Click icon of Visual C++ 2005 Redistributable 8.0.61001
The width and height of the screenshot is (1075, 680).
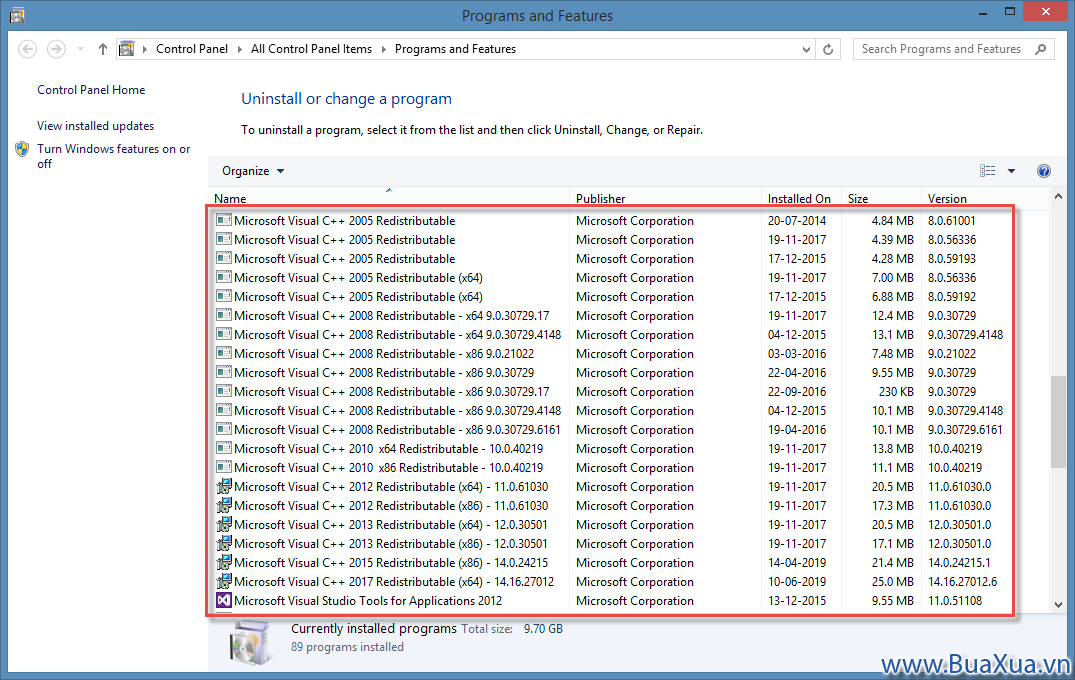click(x=224, y=220)
